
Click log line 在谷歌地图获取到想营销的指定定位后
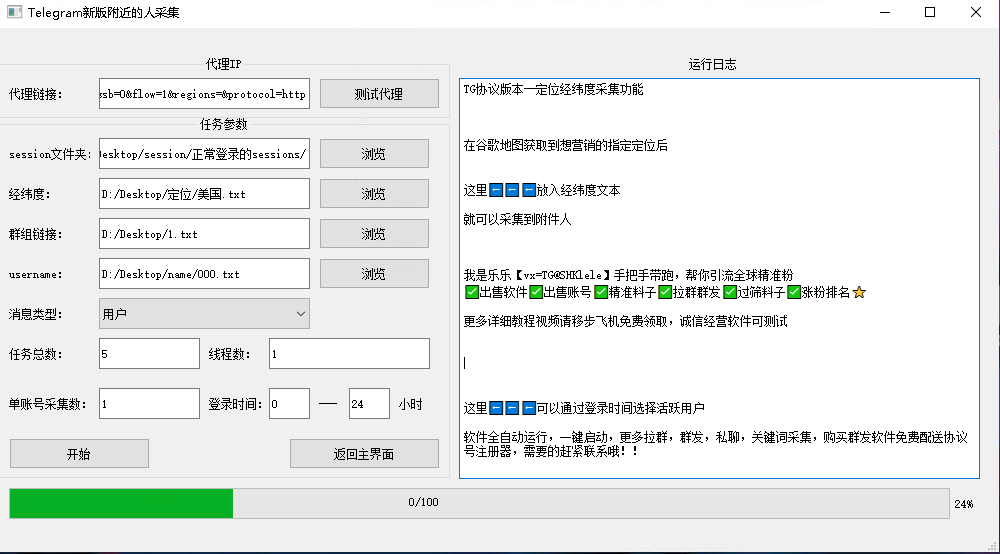point(566,145)
